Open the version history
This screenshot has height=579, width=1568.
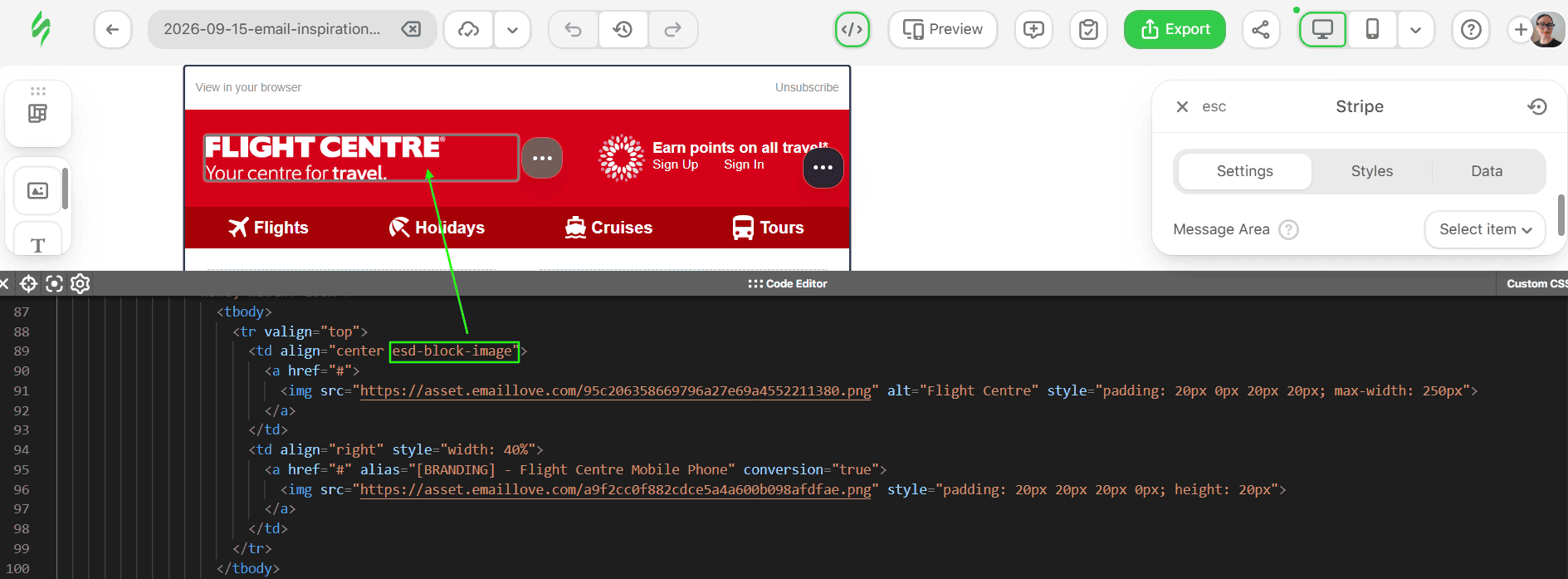(623, 30)
